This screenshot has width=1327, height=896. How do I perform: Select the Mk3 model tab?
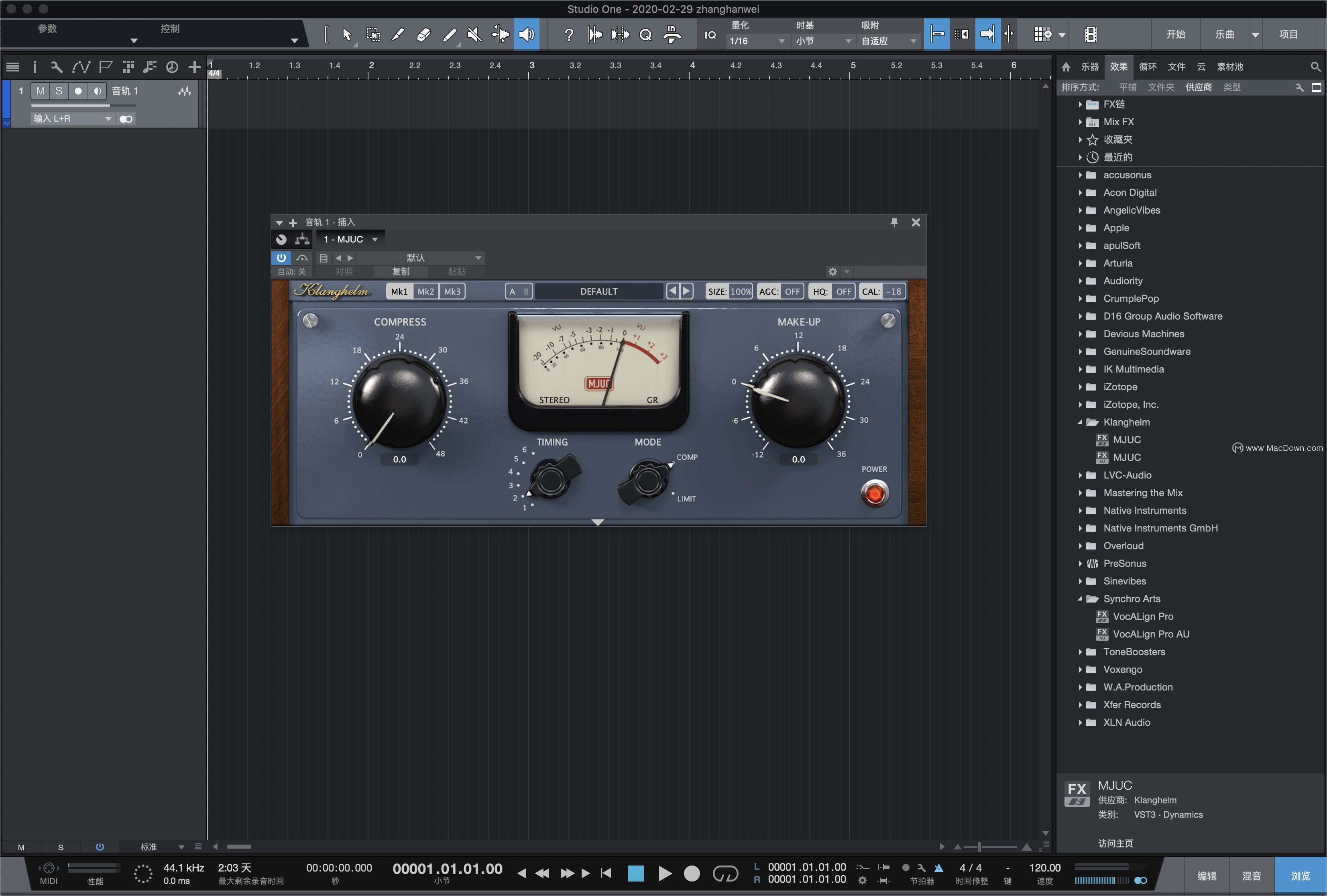coord(452,292)
